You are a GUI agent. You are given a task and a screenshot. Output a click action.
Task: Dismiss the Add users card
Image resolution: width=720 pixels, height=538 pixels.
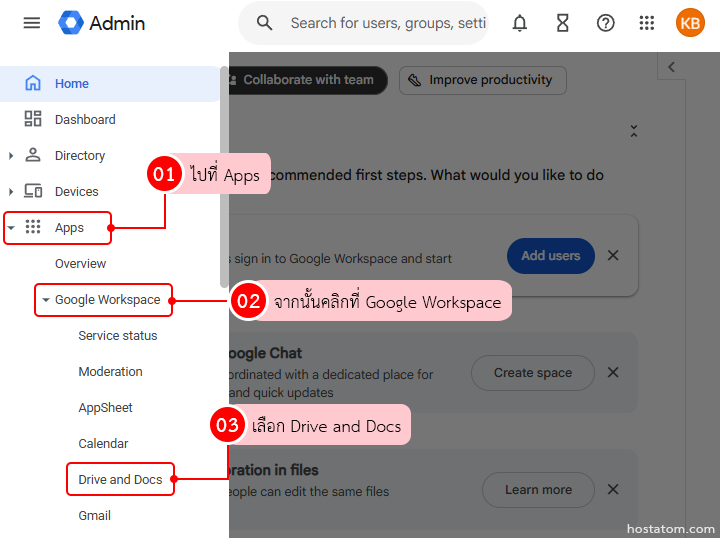click(x=613, y=255)
